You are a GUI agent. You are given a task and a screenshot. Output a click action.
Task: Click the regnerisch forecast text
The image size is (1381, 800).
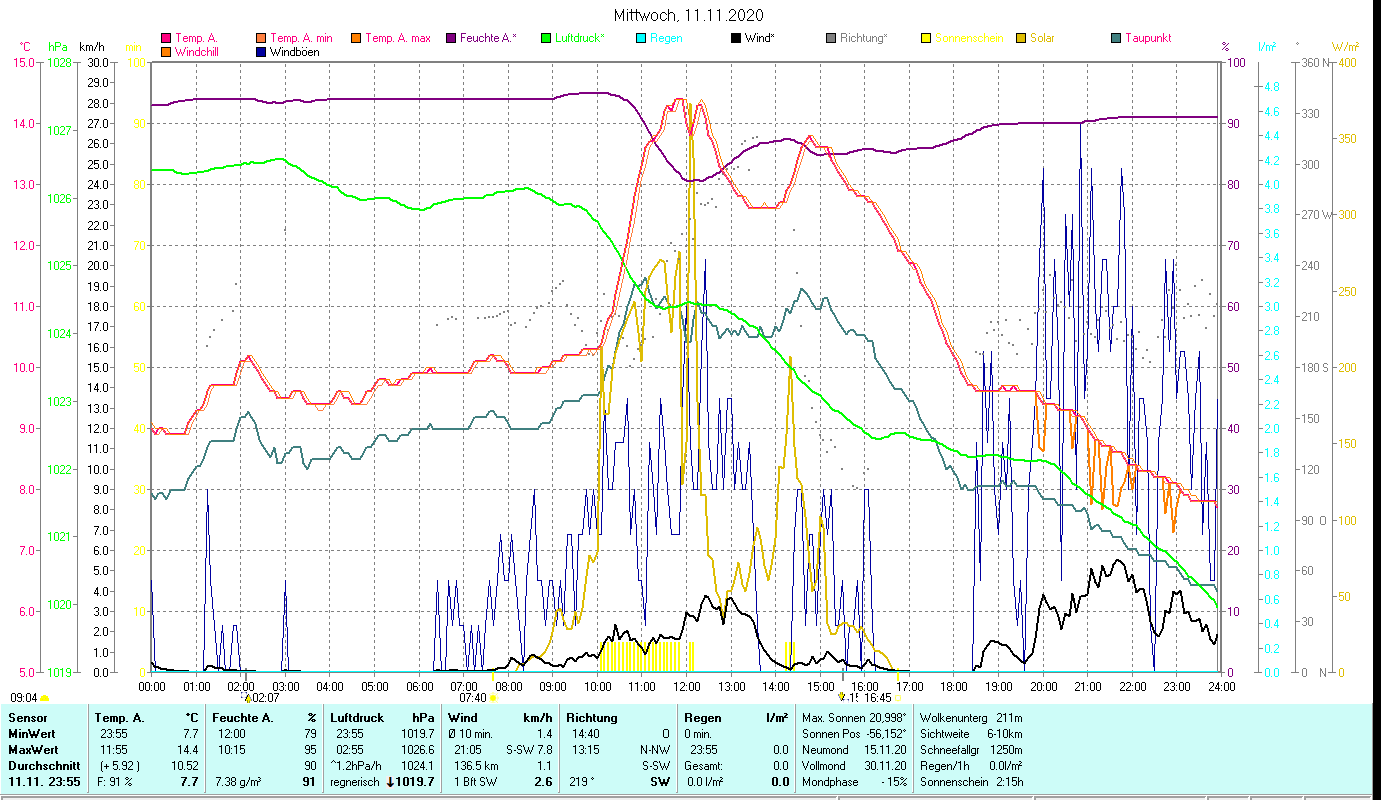[x=355, y=782]
